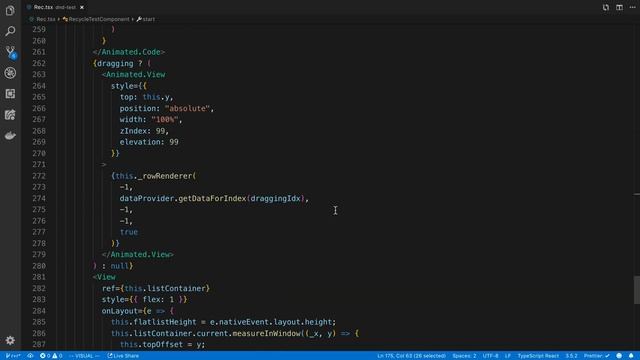
Task: Click the git branch indicator in status bar
Action: 13,356
